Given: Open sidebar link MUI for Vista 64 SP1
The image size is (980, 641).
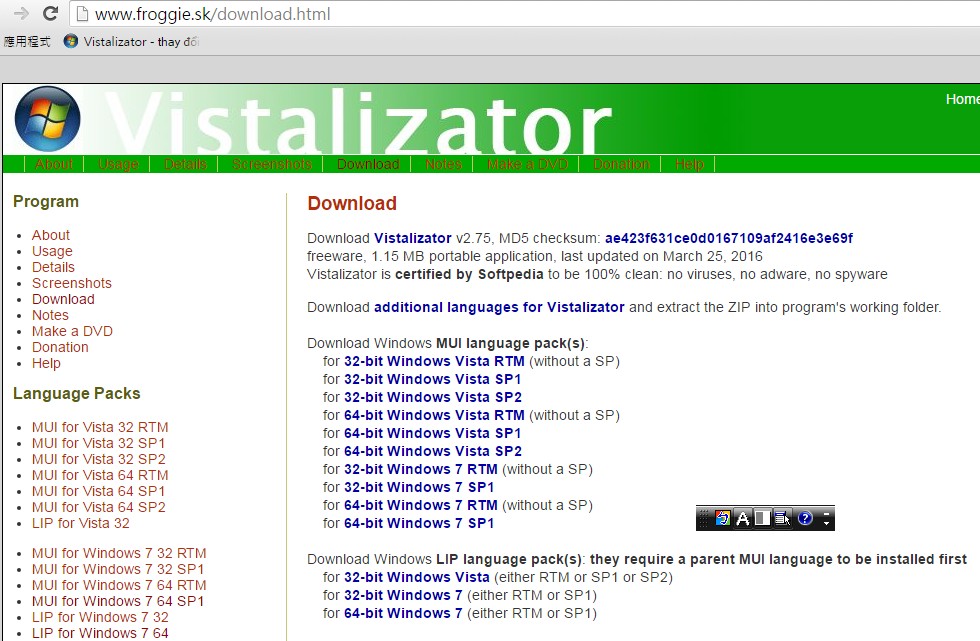Looking at the screenshot, I should (x=99, y=492).
